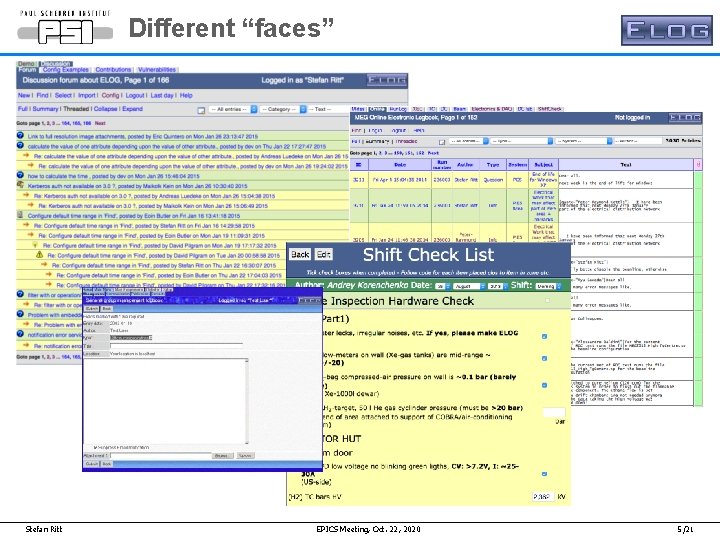Open the first filter dropdown in MEG logbook
Viewport: 720px width, 540px height.
click(469, 141)
